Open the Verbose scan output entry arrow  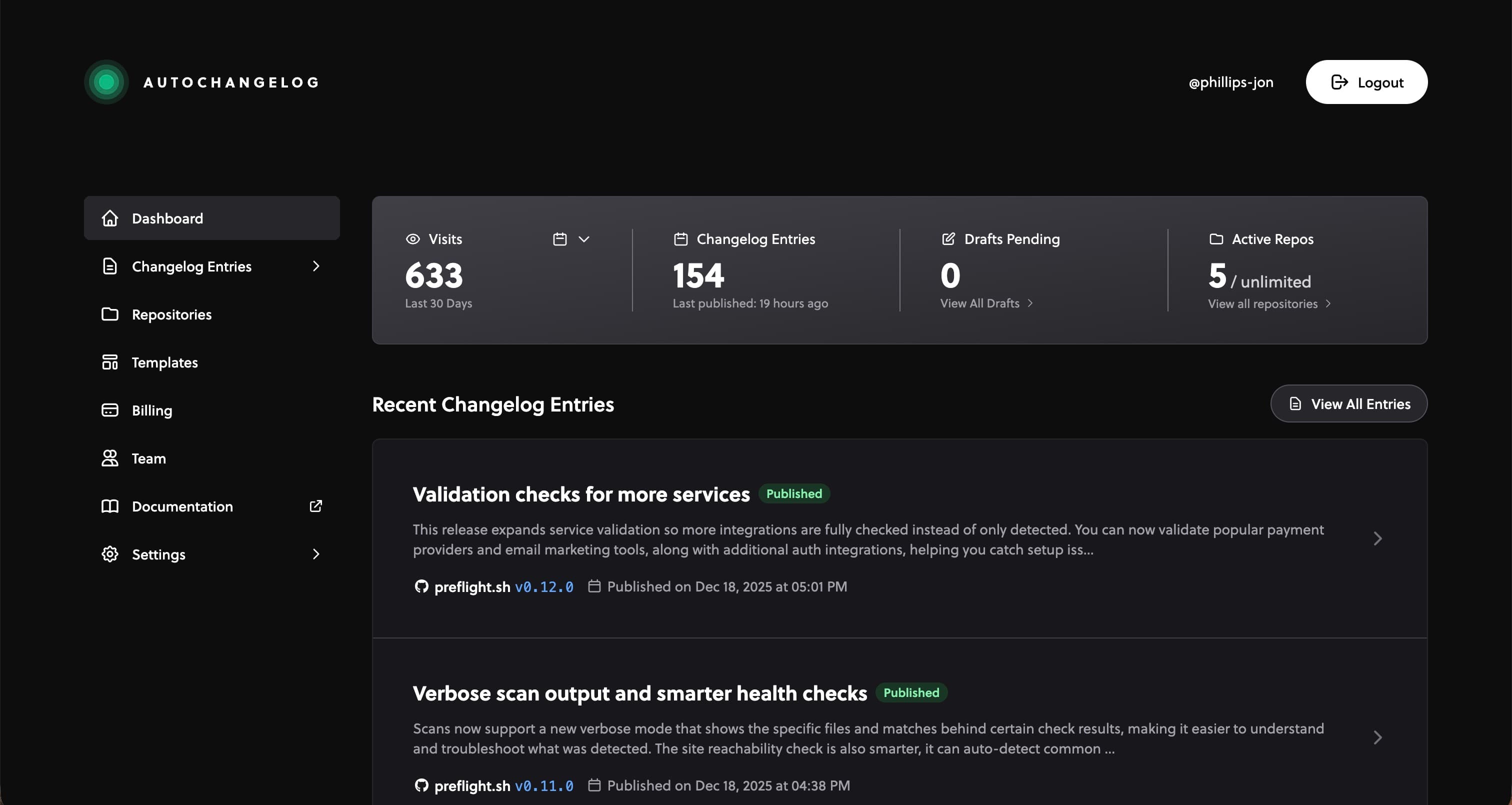1377,737
